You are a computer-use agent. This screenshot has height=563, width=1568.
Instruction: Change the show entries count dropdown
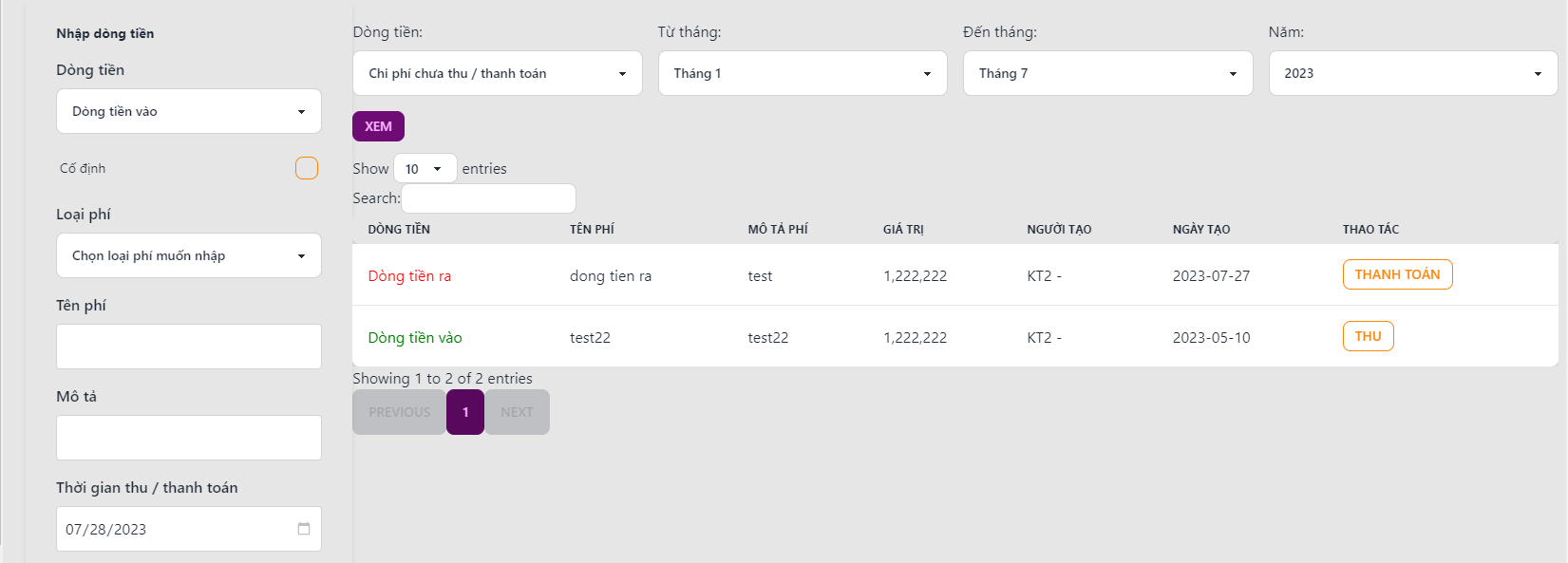pos(425,169)
